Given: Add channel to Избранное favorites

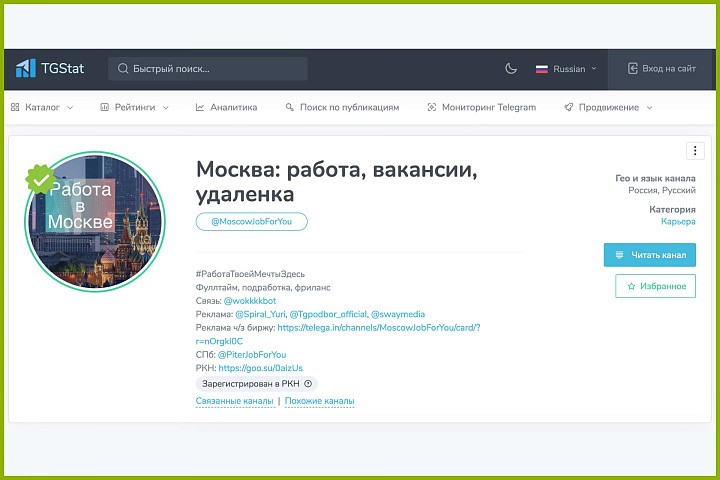Looking at the screenshot, I should (x=655, y=286).
